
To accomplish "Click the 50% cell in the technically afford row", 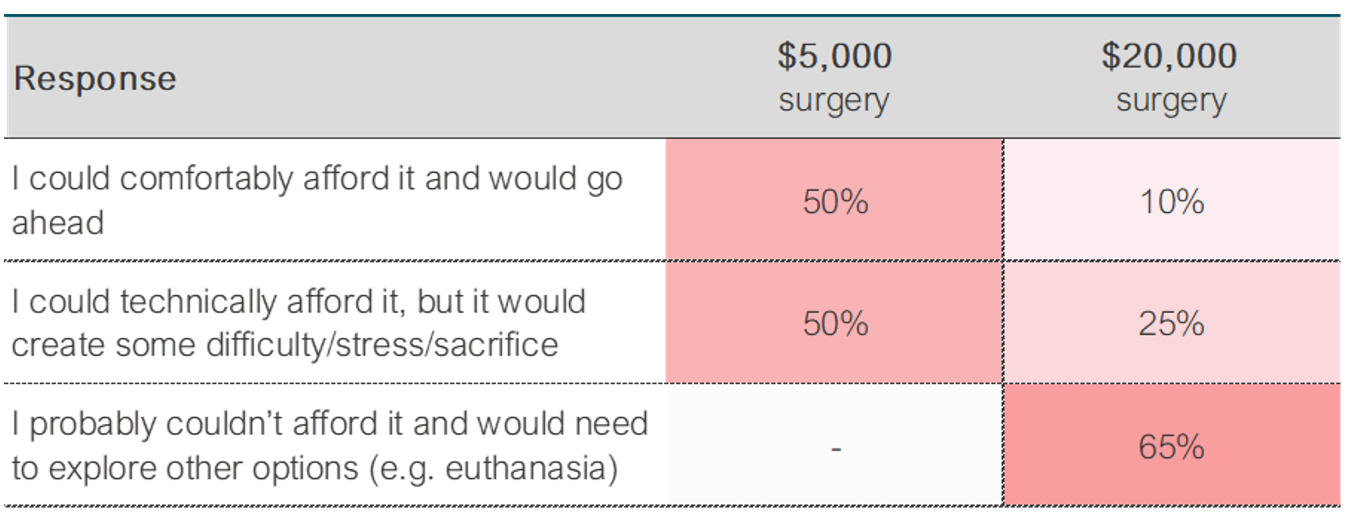I will coord(835,324).
